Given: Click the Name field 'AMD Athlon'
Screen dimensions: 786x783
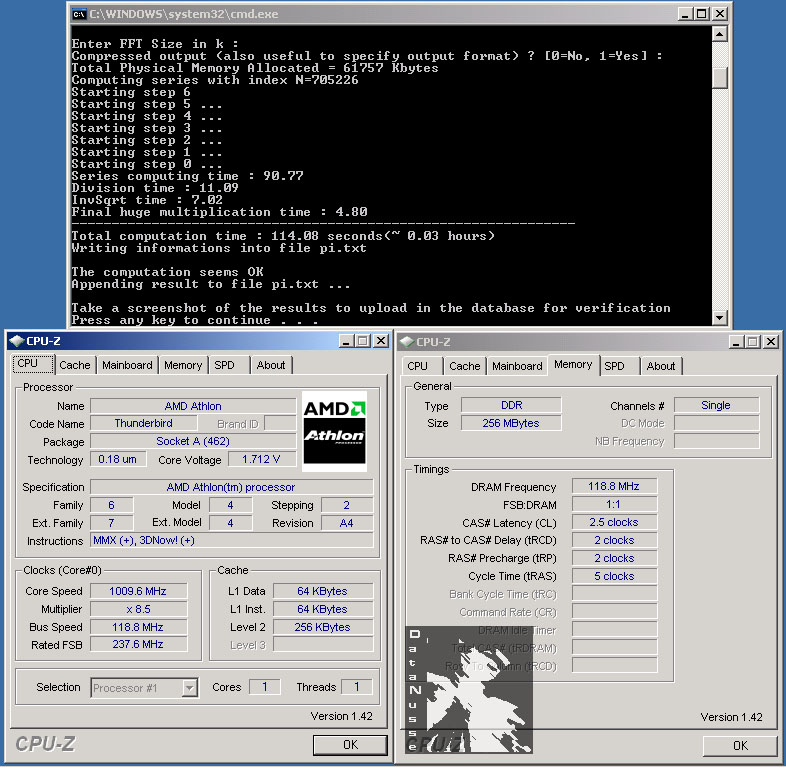Looking at the screenshot, I should click(x=193, y=406).
